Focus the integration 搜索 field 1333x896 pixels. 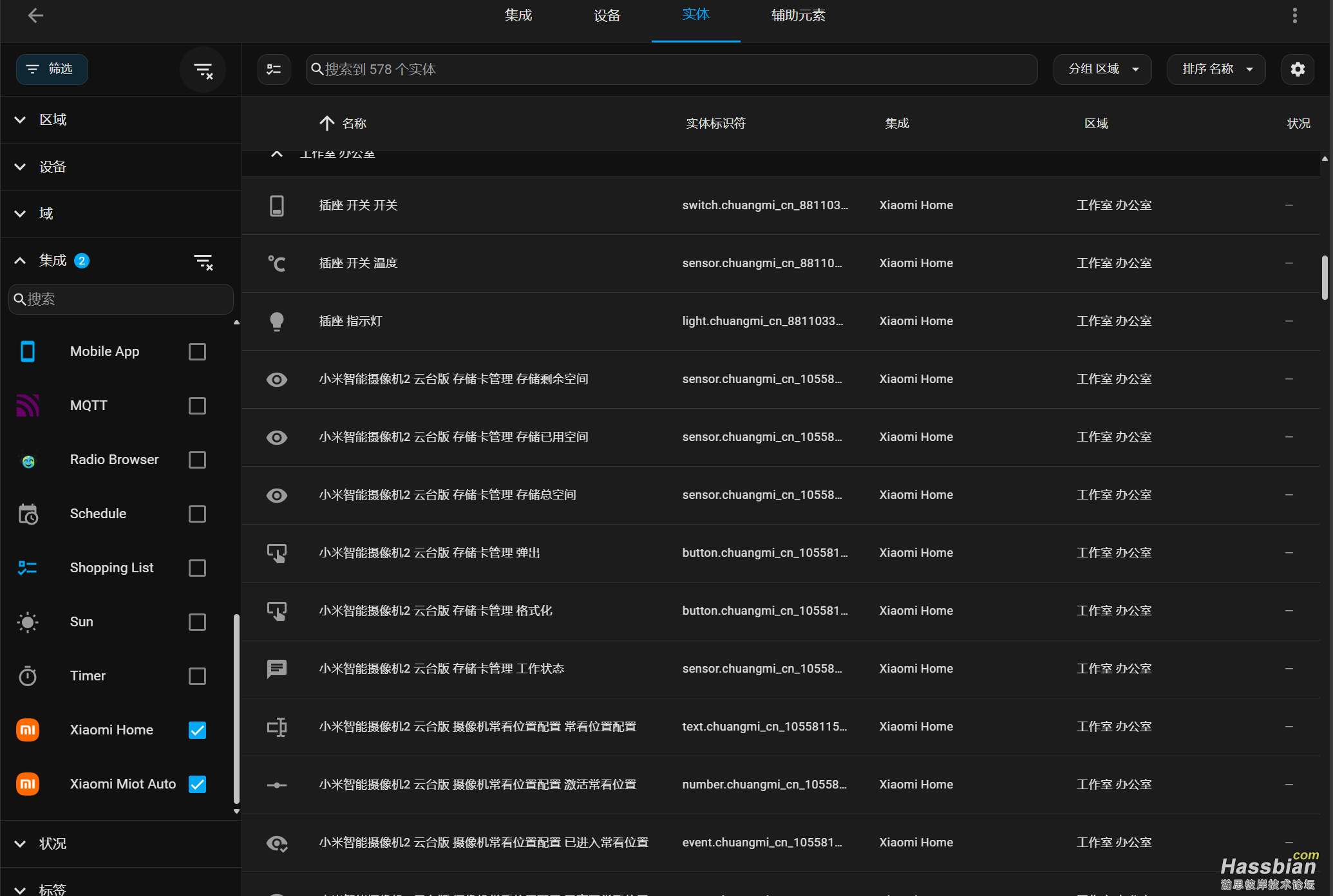[121, 299]
